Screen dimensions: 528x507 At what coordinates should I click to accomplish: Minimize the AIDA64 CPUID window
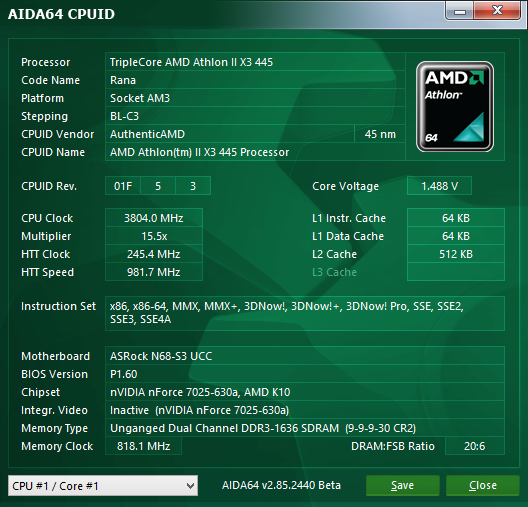(x=460, y=11)
